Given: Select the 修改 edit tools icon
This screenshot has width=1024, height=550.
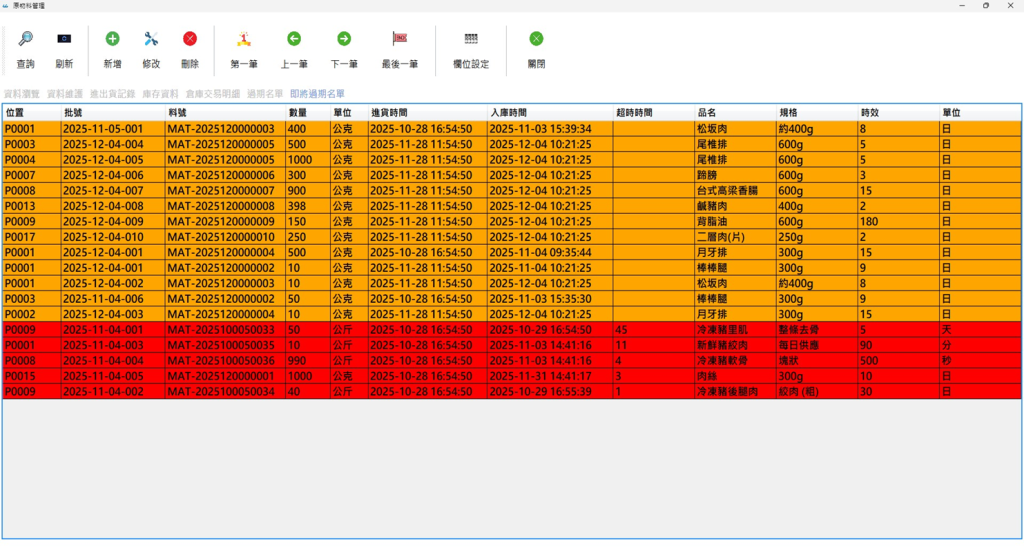Looking at the screenshot, I should click(x=151, y=40).
